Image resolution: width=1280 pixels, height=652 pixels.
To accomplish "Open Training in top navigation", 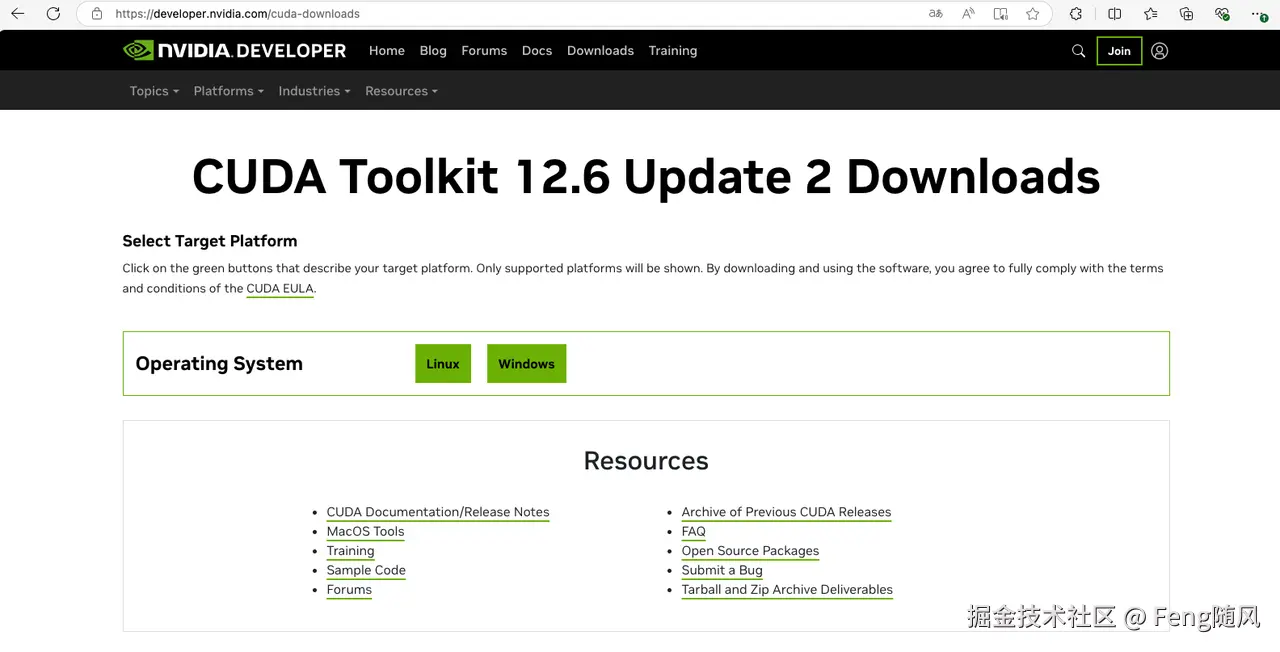I will coord(673,51).
